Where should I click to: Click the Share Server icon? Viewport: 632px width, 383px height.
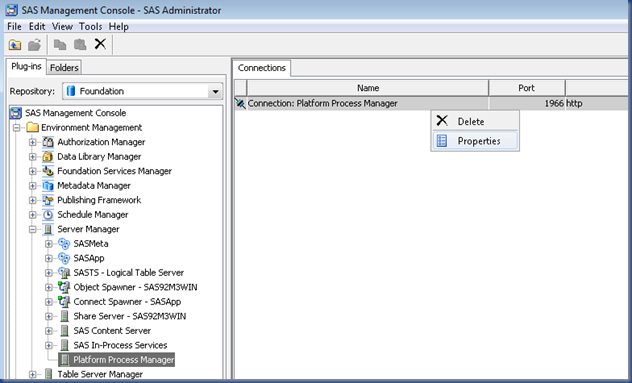pos(64,316)
